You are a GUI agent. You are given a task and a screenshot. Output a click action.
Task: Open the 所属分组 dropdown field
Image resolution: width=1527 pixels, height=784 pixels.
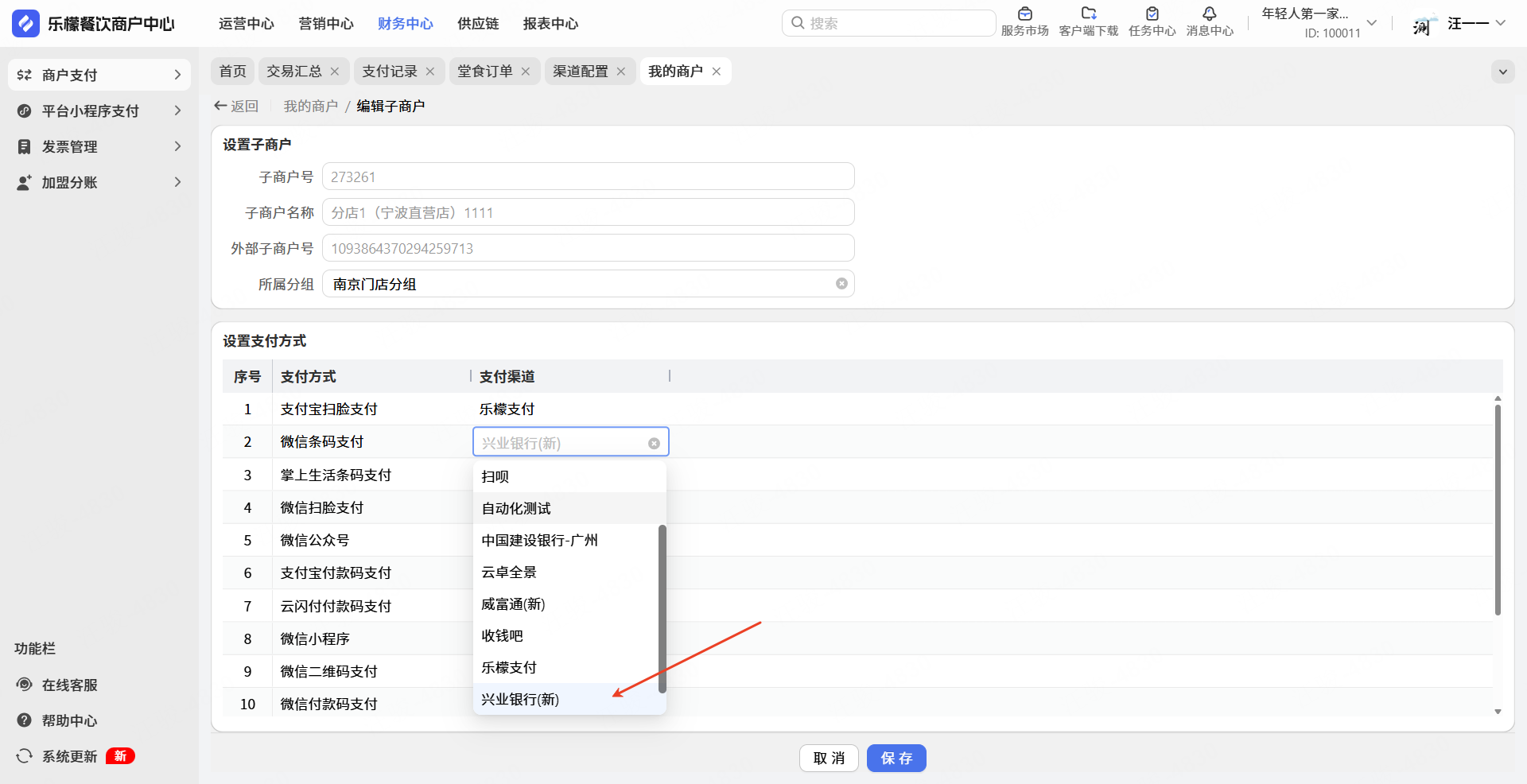(x=588, y=284)
